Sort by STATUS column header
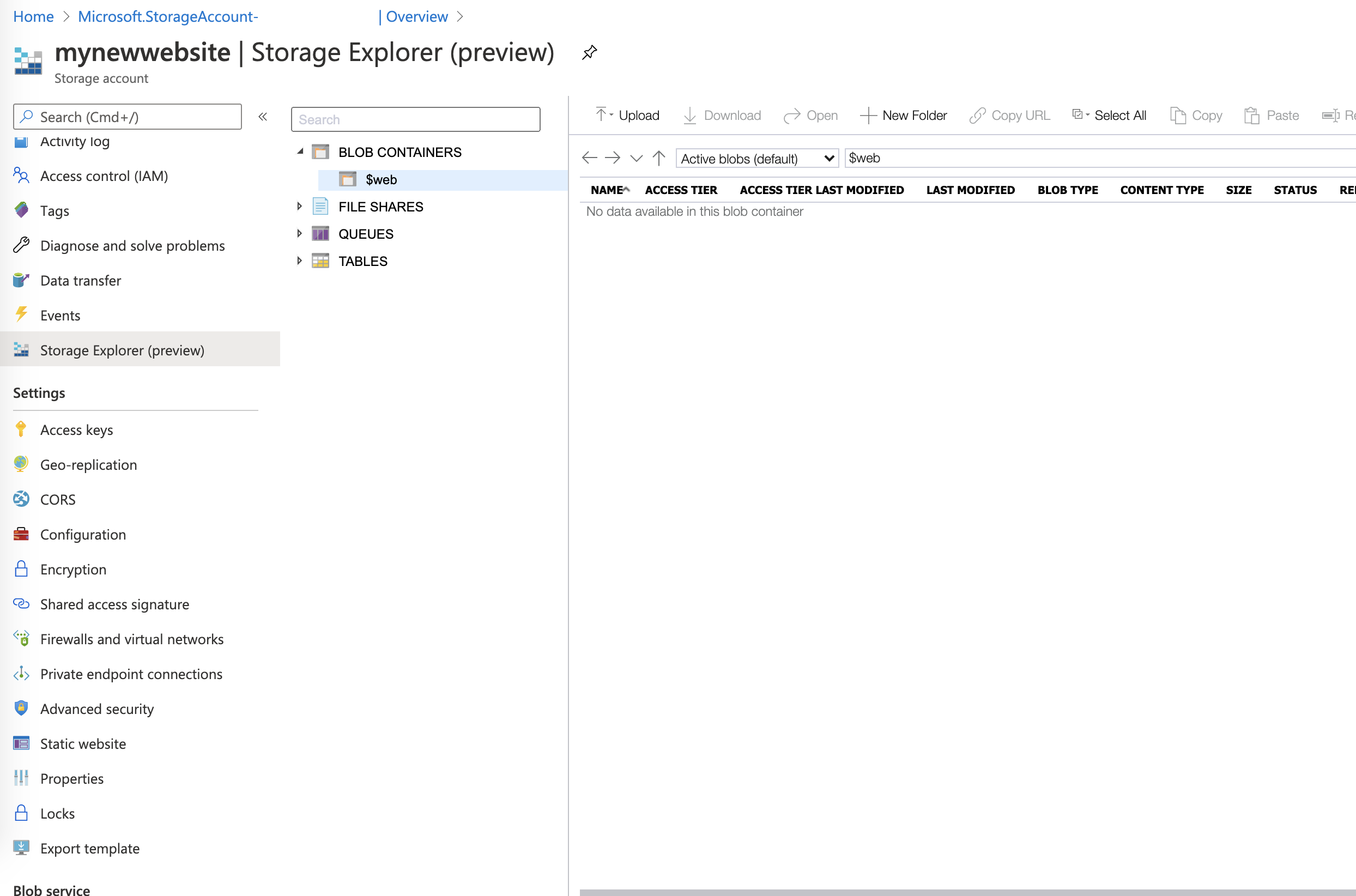 click(x=1295, y=190)
